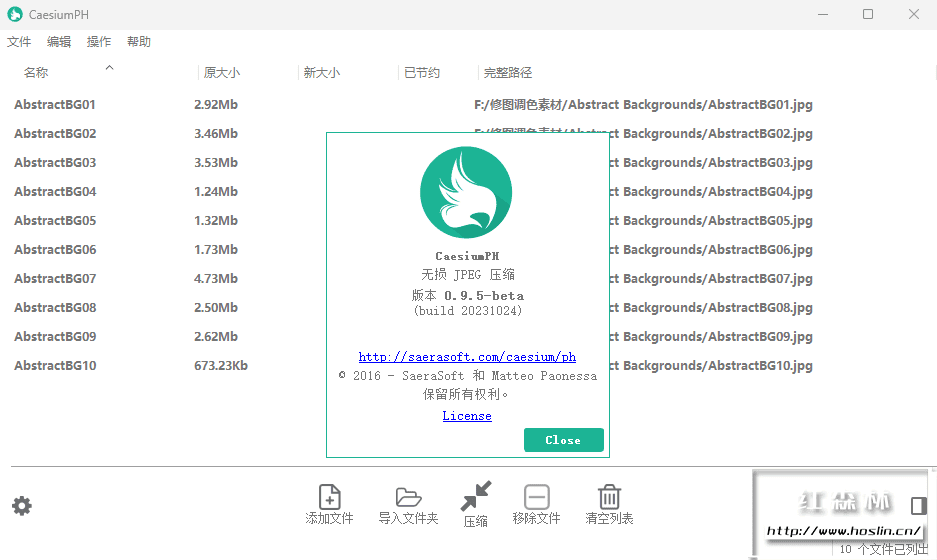This screenshot has height=560, width=937.
Task: Close the CaesiumPH window
Action: tap(914, 14)
